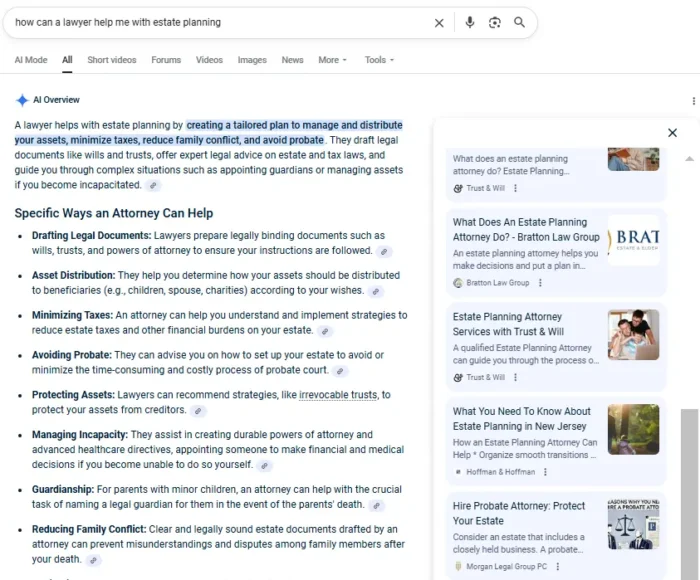The height and width of the screenshot is (580, 700).
Task: Clear the search box text
Action: (x=439, y=22)
